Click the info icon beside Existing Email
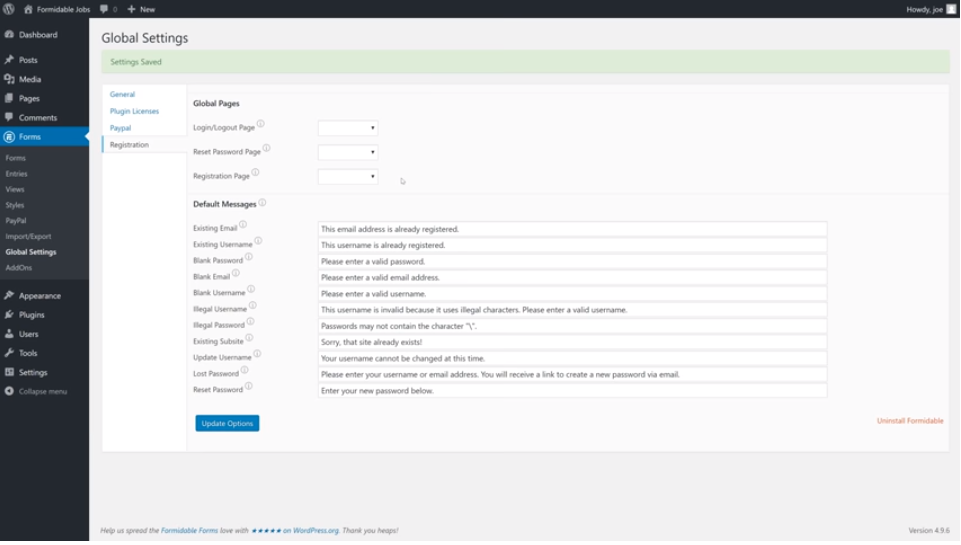This screenshot has height=545, width=961. (243, 225)
